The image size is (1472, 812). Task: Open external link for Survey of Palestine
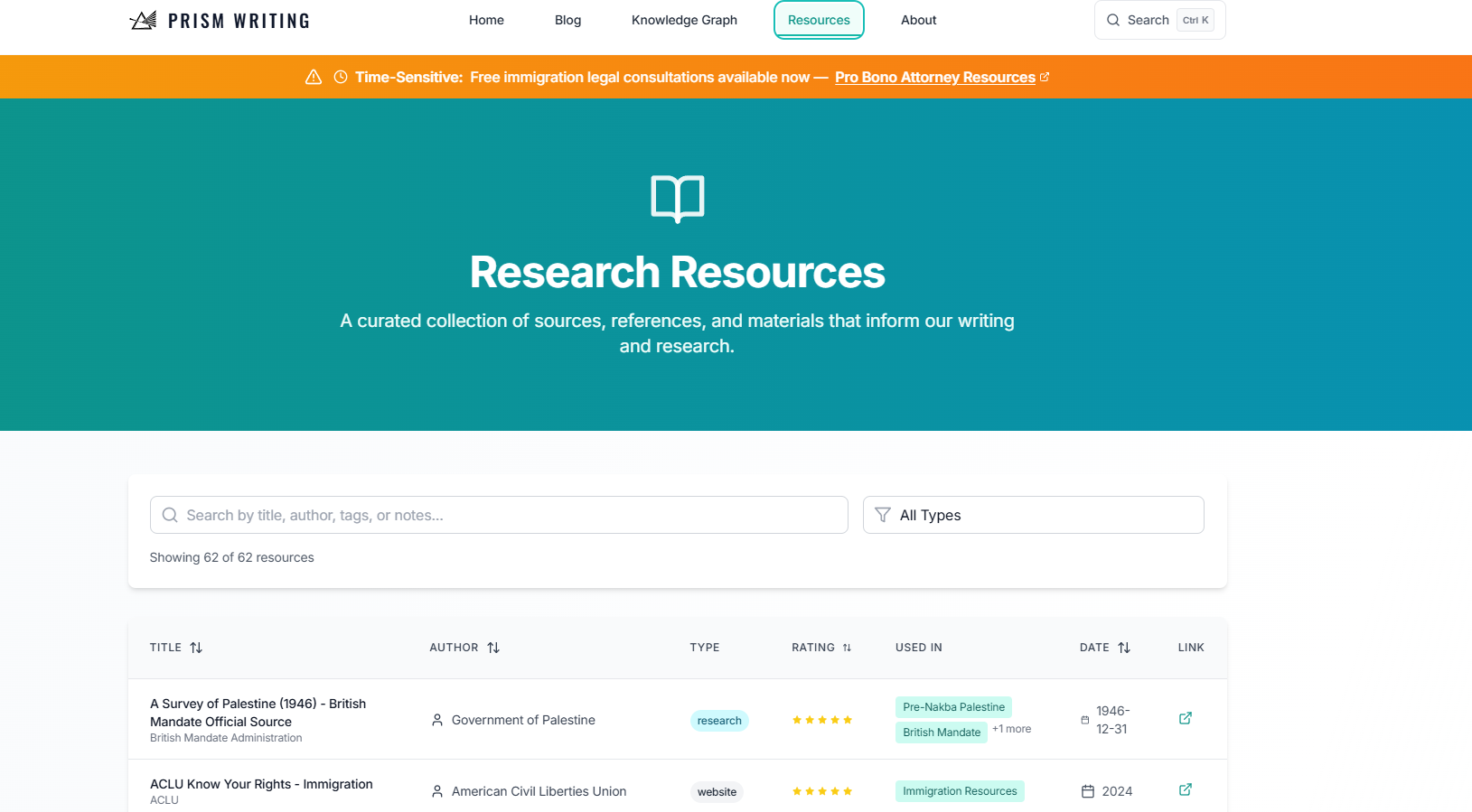1185,718
